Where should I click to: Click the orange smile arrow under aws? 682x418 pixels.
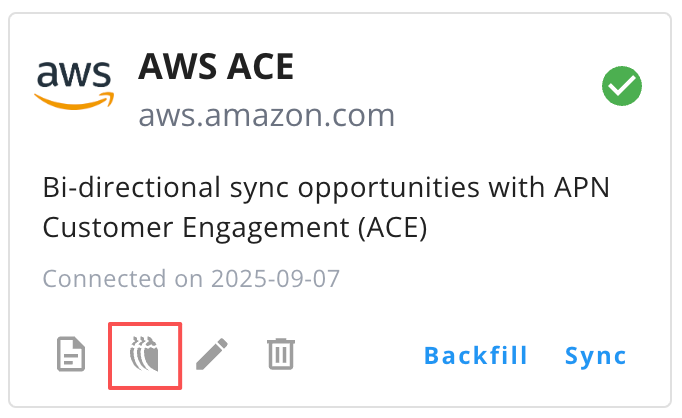coord(73,100)
